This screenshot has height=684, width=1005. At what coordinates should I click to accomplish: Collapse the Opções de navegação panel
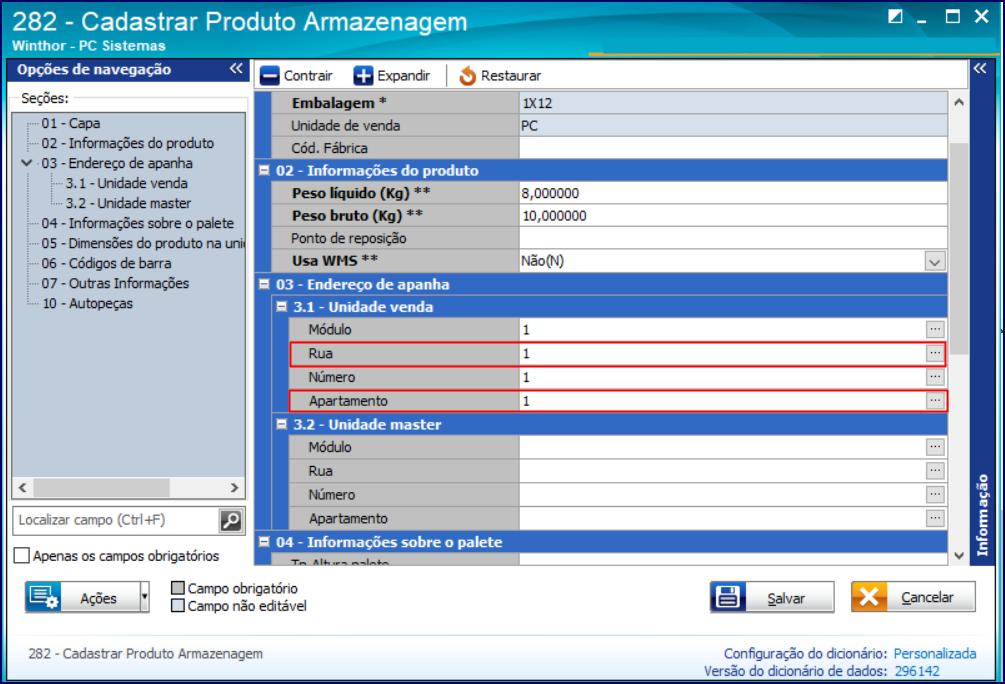[x=237, y=69]
